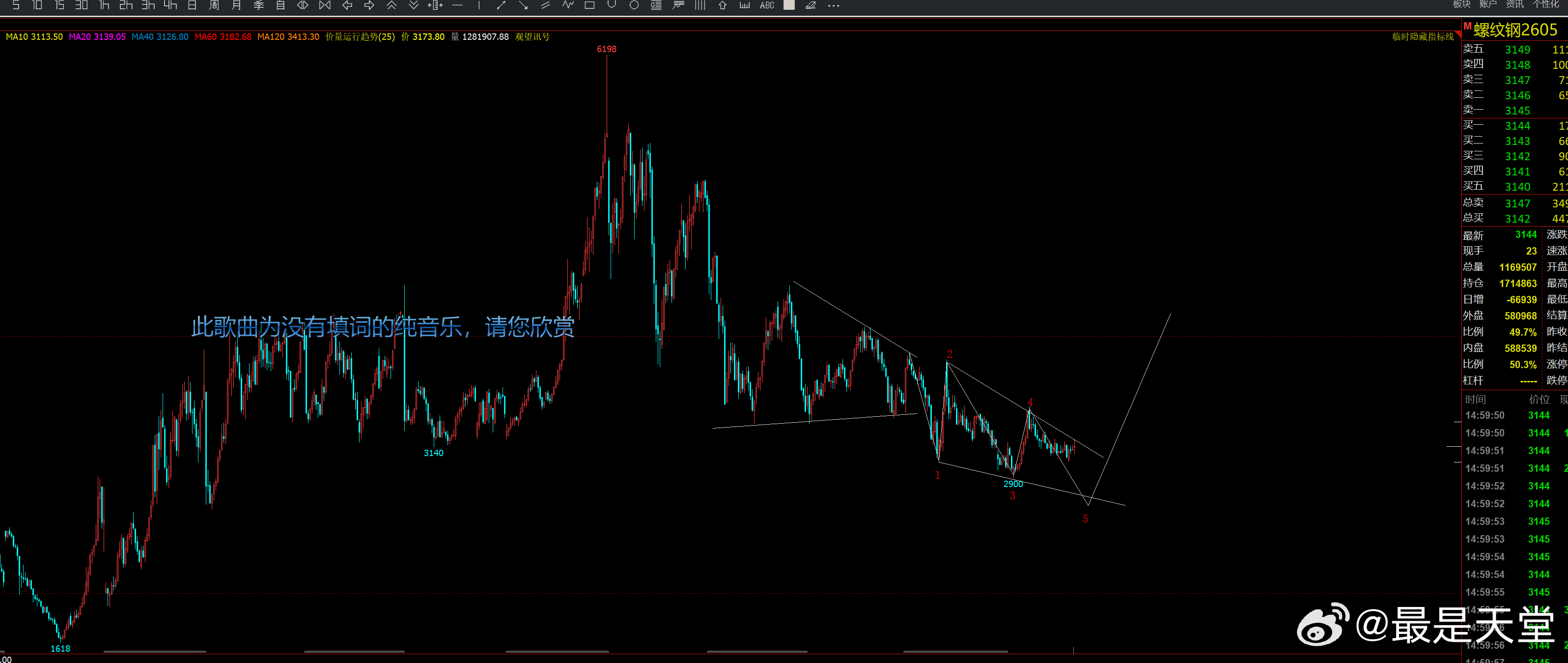Screen dimensions: 1568x663
Task: Click the left arrow navigation icon
Action: (x=347, y=5)
